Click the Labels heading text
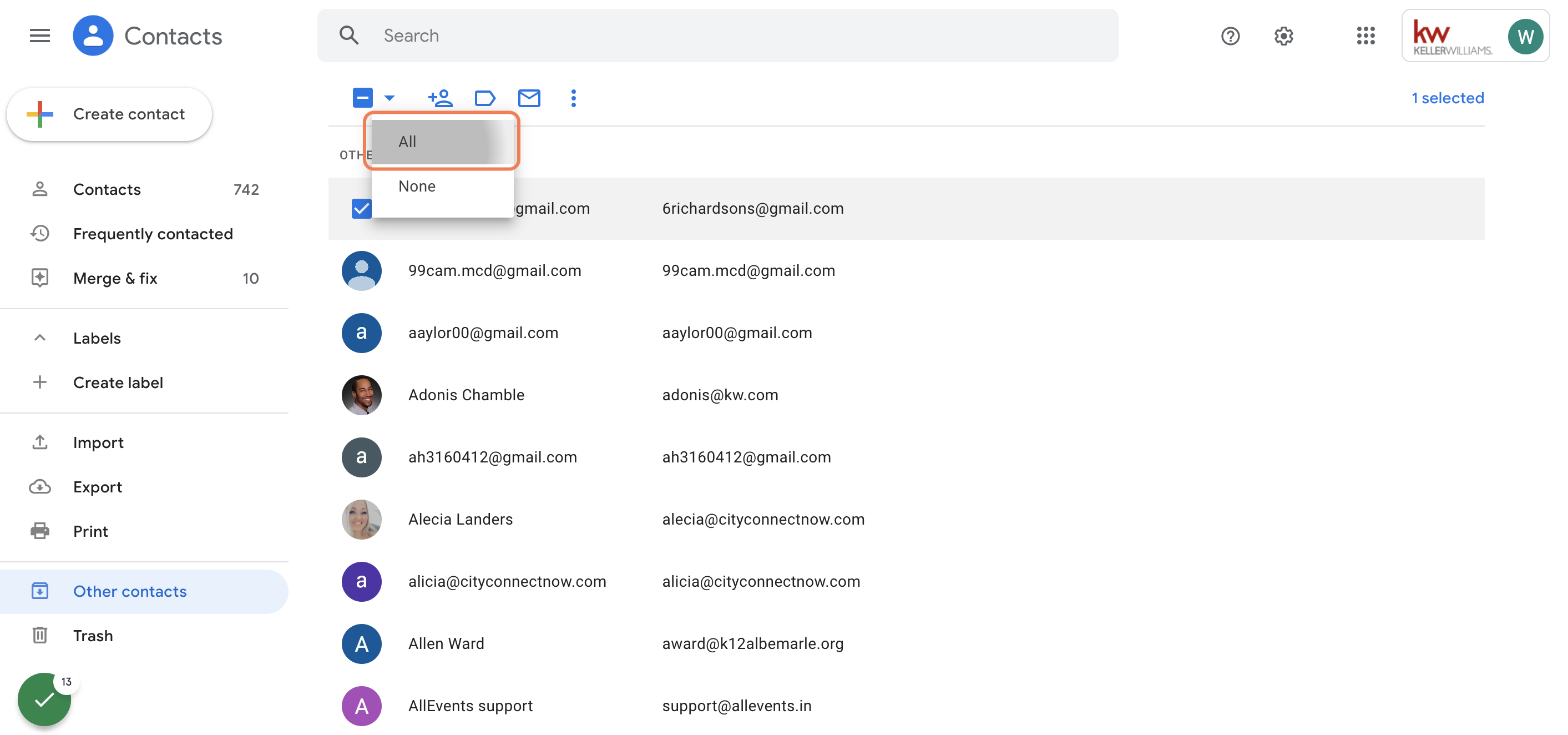The height and width of the screenshot is (735, 1568). (x=97, y=338)
